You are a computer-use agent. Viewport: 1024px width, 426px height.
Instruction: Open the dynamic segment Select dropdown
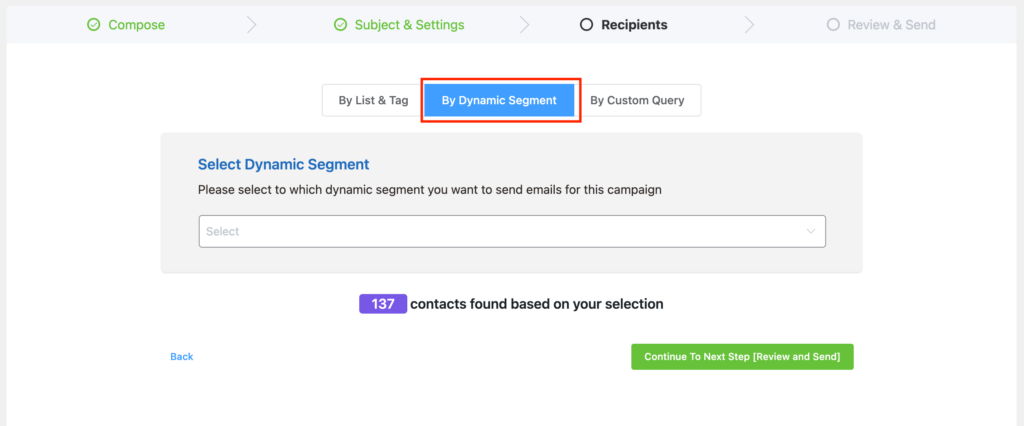coord(512,231)
